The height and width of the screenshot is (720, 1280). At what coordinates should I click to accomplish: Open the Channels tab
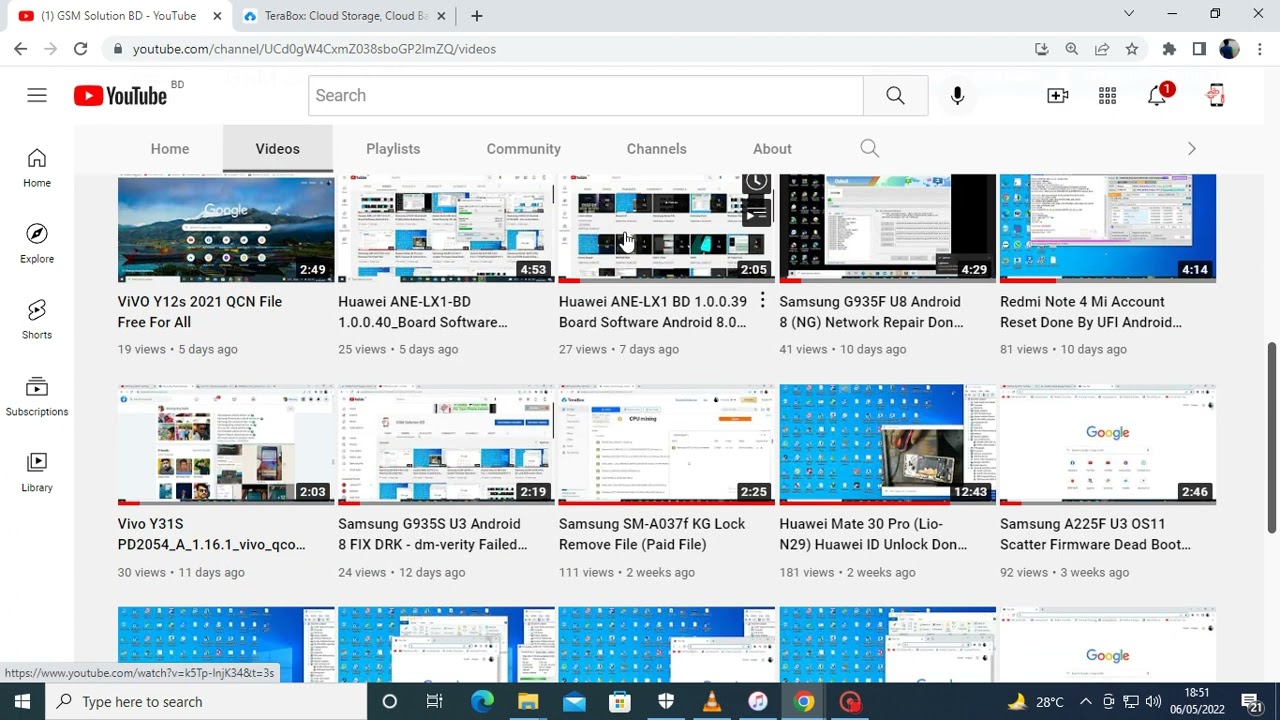(x=656, y=148)
